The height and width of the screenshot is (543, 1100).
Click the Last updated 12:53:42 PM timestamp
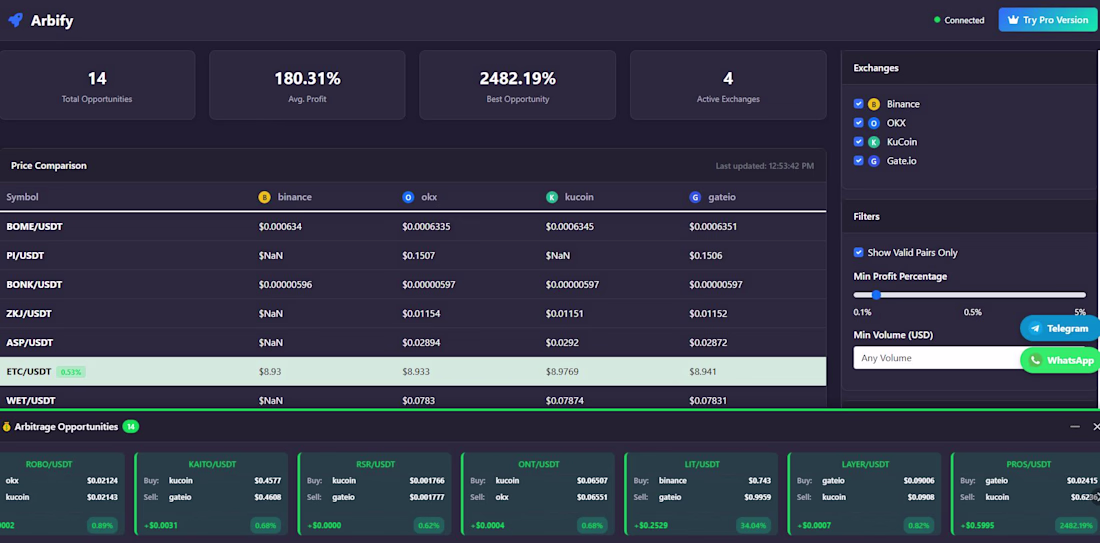(765, 166)
